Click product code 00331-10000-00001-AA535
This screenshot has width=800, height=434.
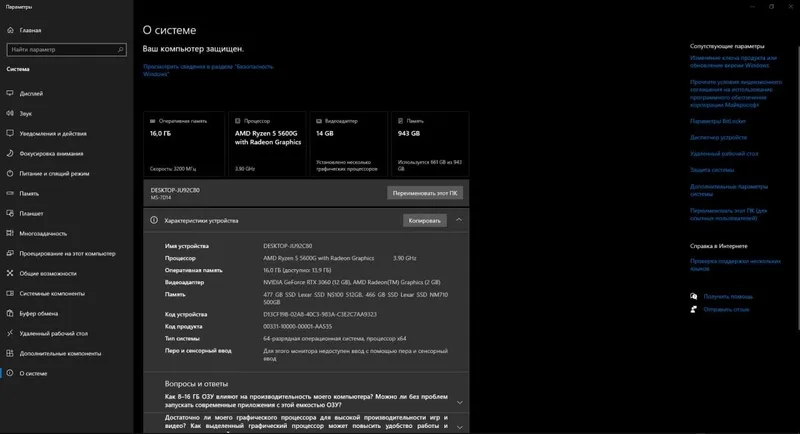297,326
